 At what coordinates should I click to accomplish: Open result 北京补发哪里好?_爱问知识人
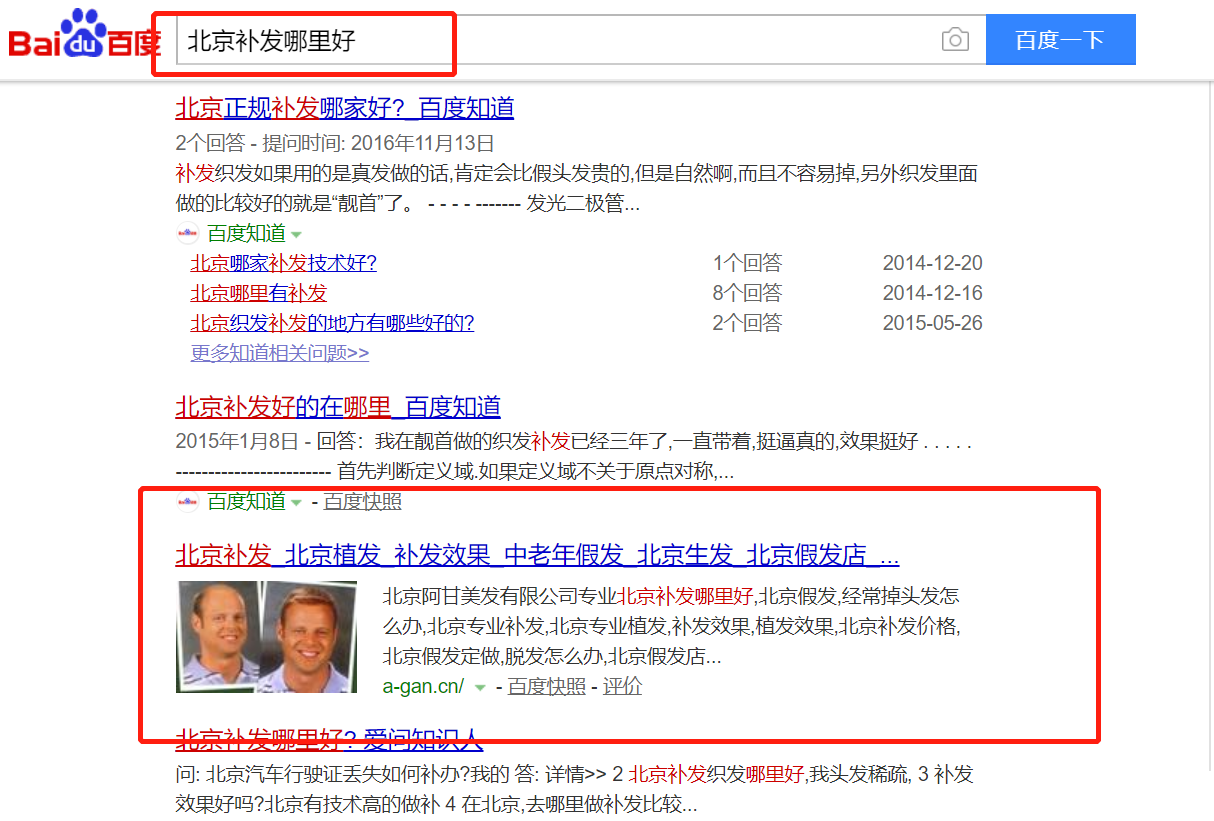click(x=329, y=740)
